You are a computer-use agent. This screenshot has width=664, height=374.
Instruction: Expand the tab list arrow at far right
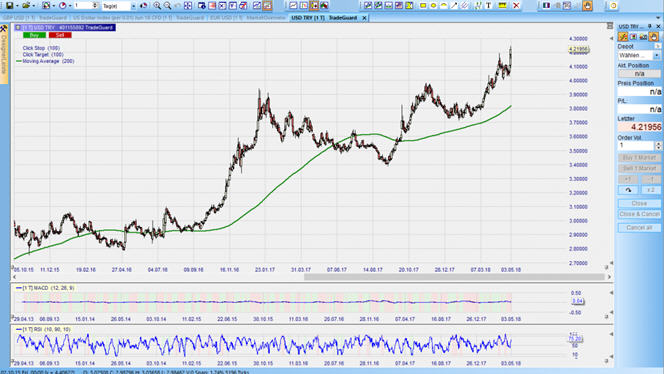pyautogui.click(x=658, y=18)
